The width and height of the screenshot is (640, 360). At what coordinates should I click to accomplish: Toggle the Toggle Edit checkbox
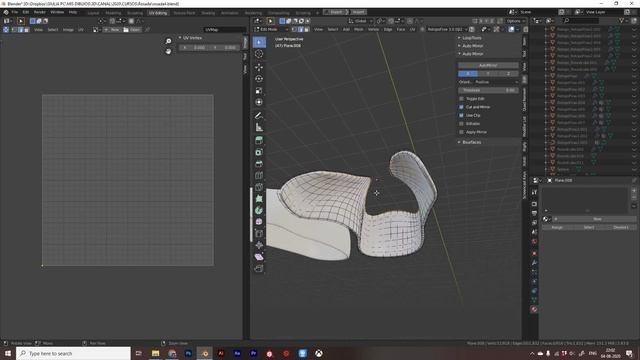462,99
